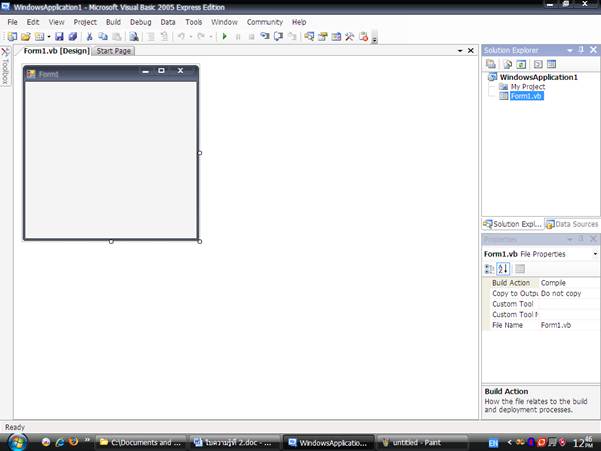Open the Form1.vb File Properties object dropdown

(x=595, y=254)
